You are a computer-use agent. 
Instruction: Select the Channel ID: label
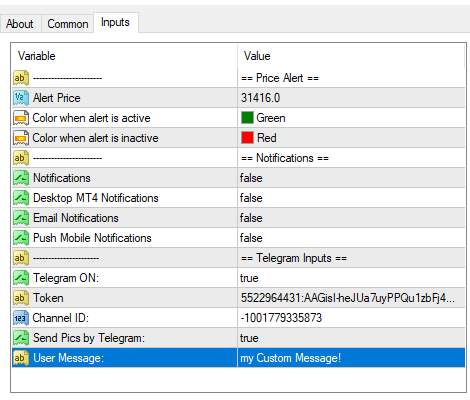[61, 318]
